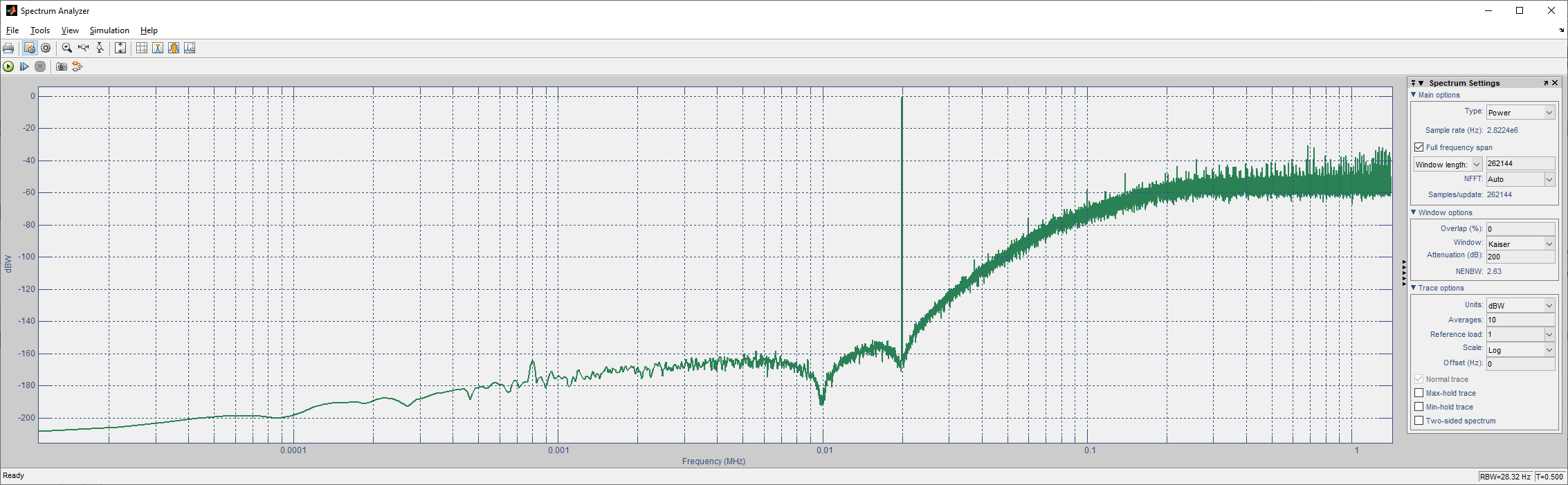The height and width of the screenshot is (485, 1568).
Task: Take a snapshot with the camera icon
Action: (62, 66)
